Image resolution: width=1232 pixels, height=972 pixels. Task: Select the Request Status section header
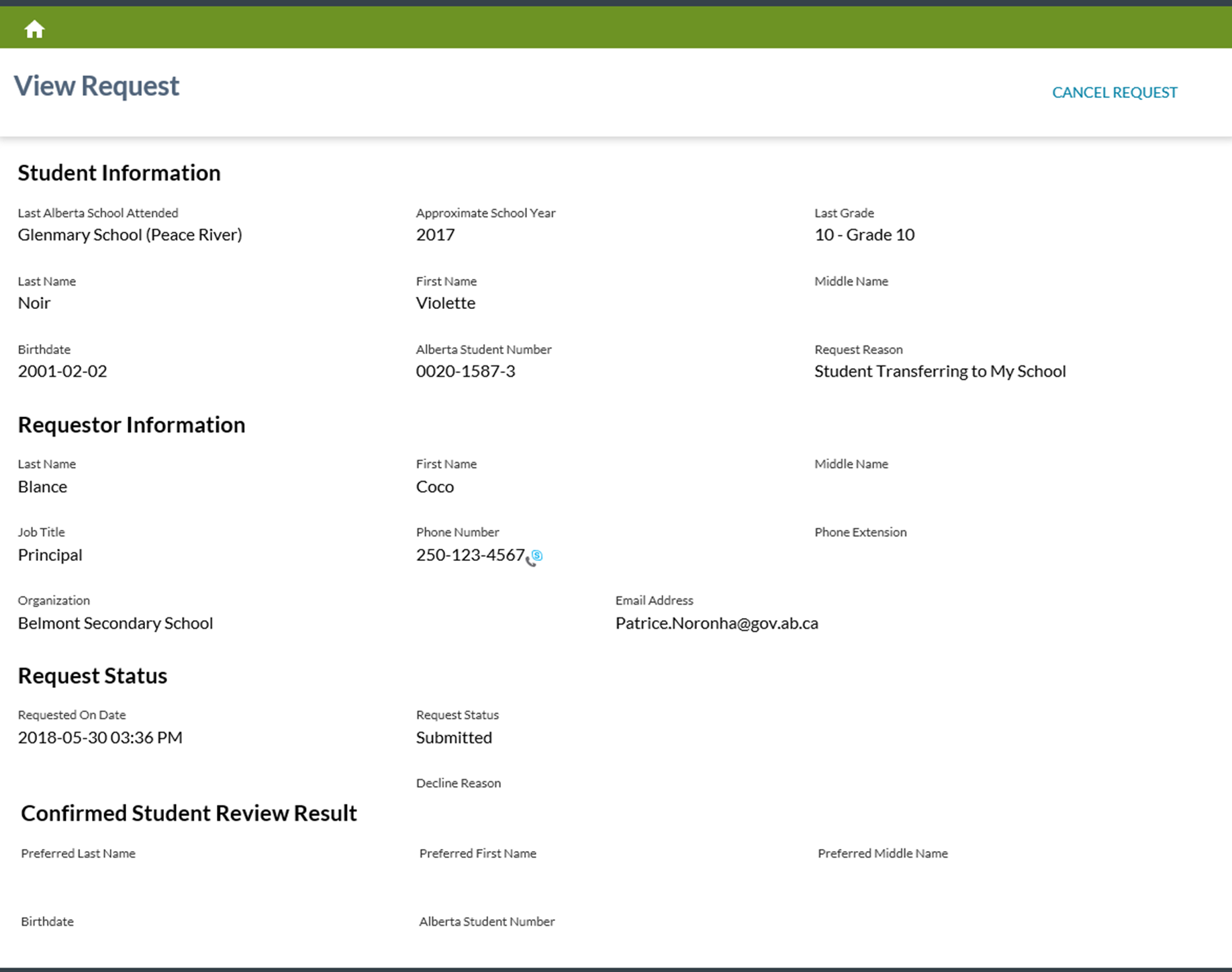[92, 675]
